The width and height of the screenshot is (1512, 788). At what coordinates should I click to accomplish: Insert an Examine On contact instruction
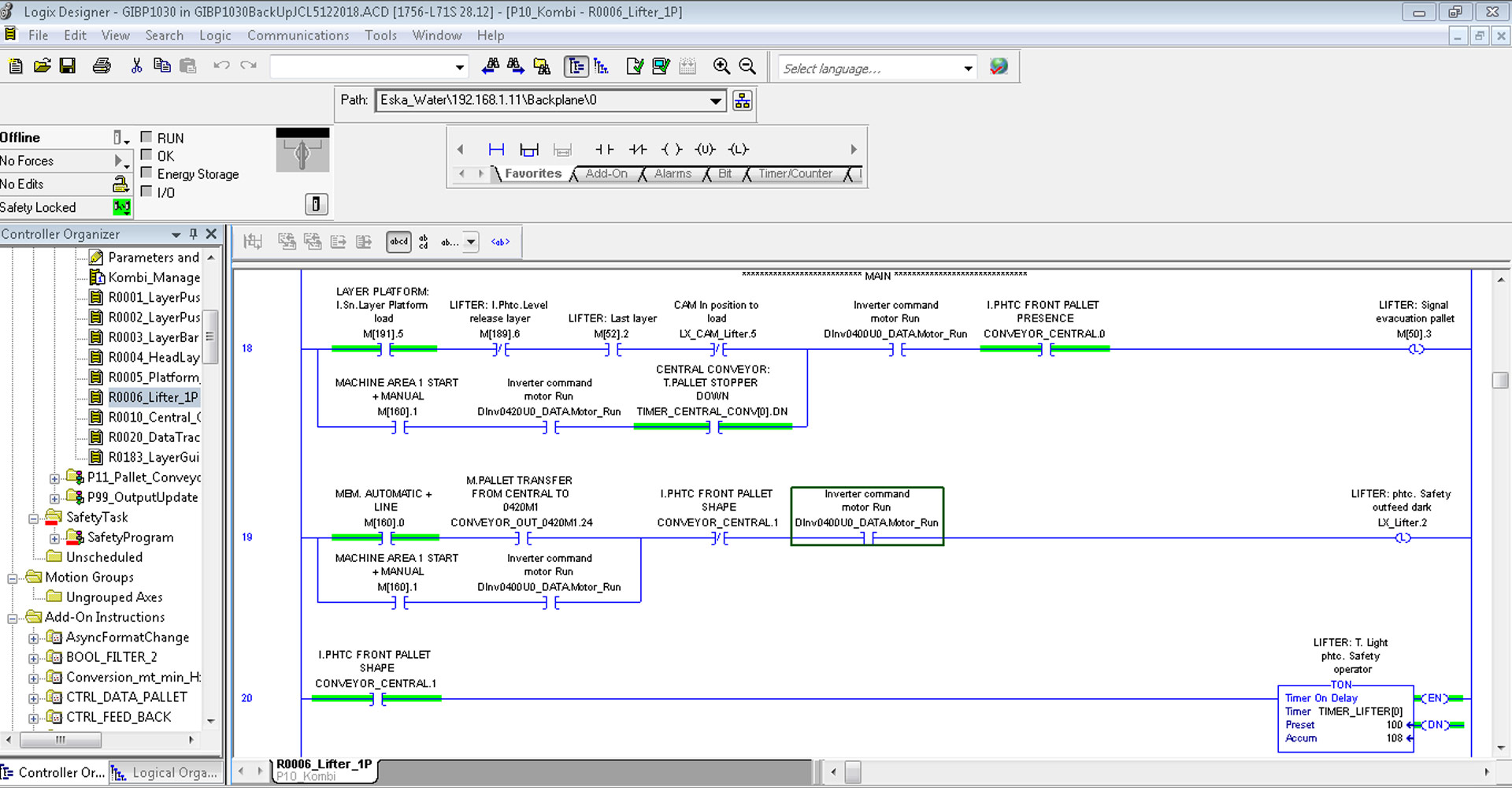604,150
